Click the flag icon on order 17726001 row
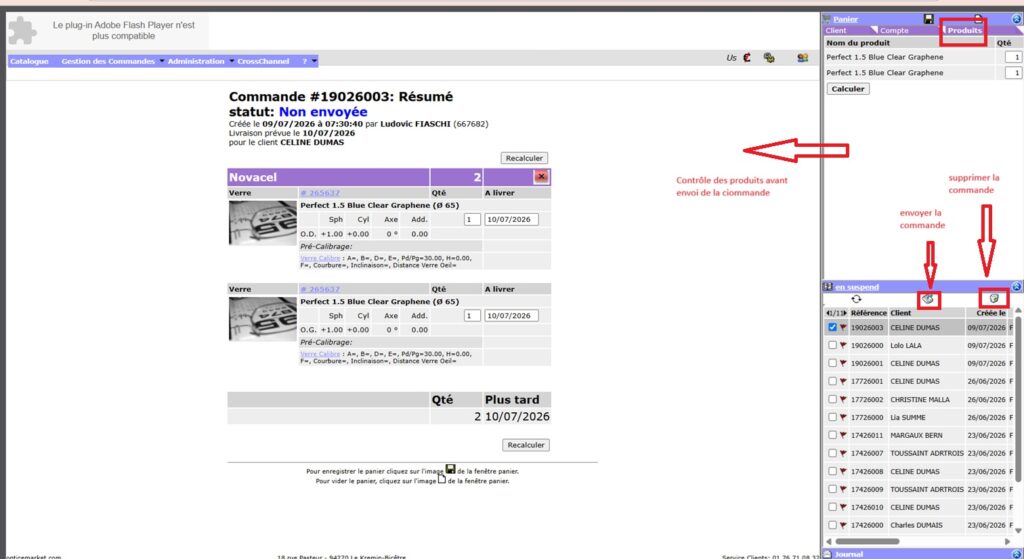This screenshot has width=1024, height=559. click(x=843, y=381)
